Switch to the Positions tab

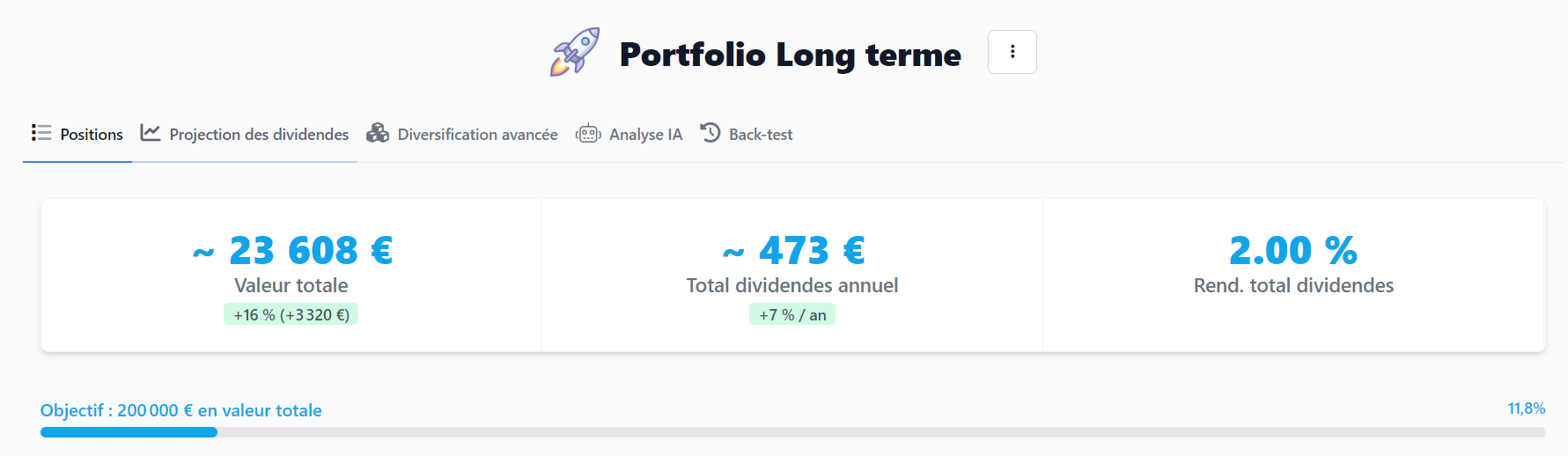[x=77, y=135]
